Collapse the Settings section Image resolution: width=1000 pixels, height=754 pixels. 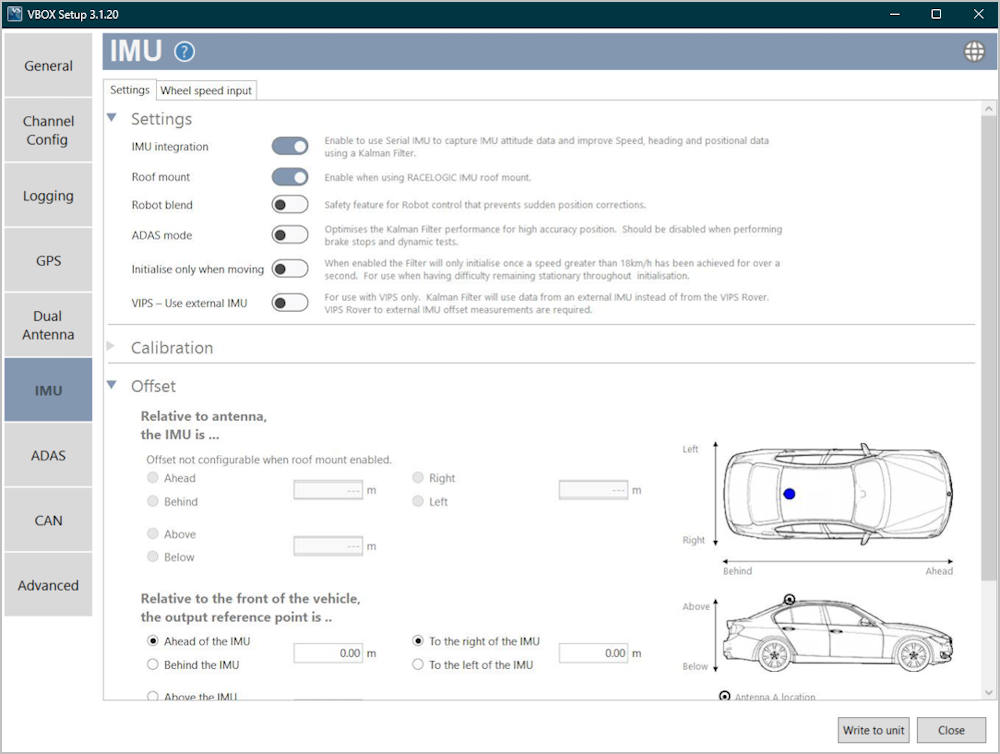pyautogui.click(x=112, y=117)
